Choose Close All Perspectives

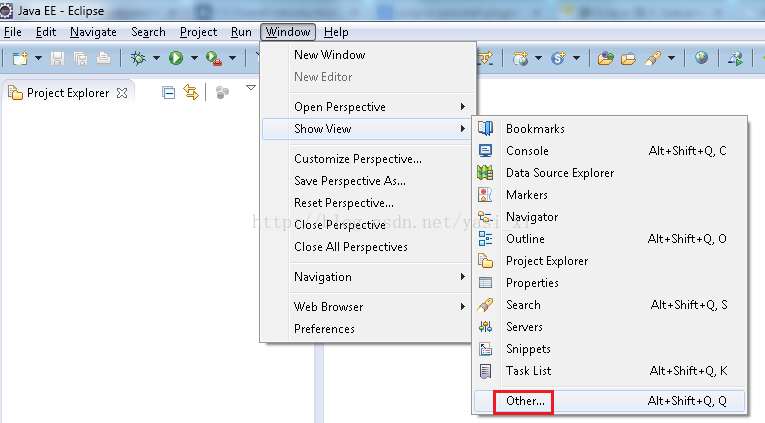[x=368, y=247]
